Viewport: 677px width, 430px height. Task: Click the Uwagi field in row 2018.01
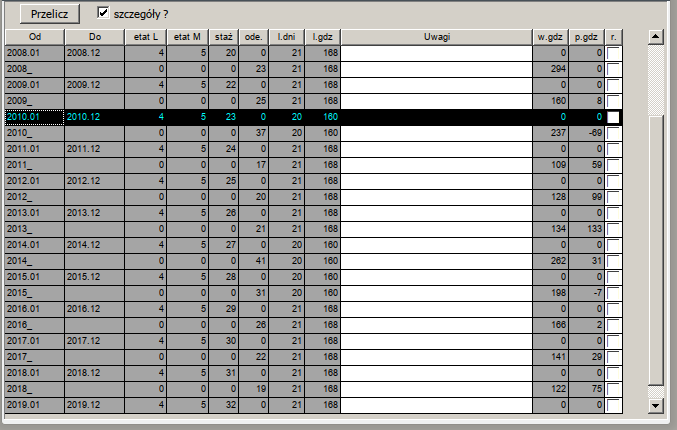click(x=436, y=373)
